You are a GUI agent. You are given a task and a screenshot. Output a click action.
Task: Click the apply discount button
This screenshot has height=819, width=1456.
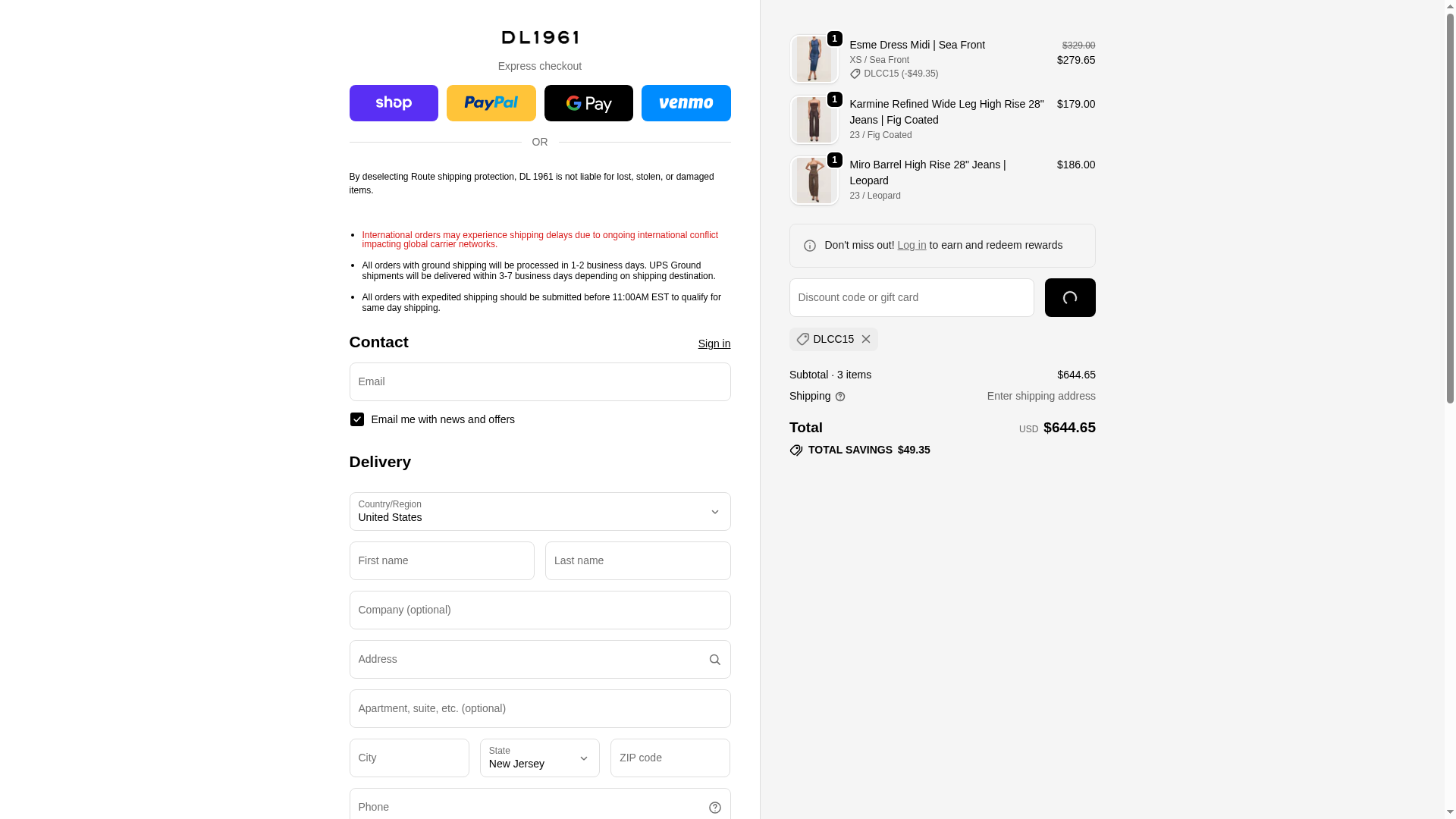(x=1069, y=298)
